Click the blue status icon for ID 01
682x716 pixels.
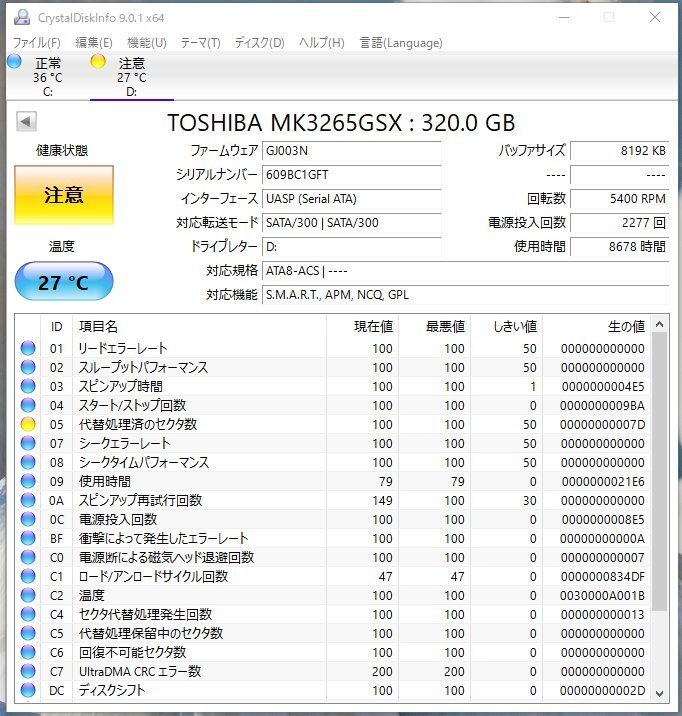[28, 348]
